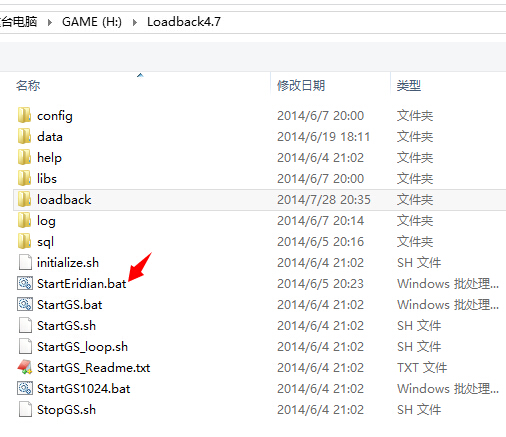Select the StartGS.bat file row

click(260, 304)
